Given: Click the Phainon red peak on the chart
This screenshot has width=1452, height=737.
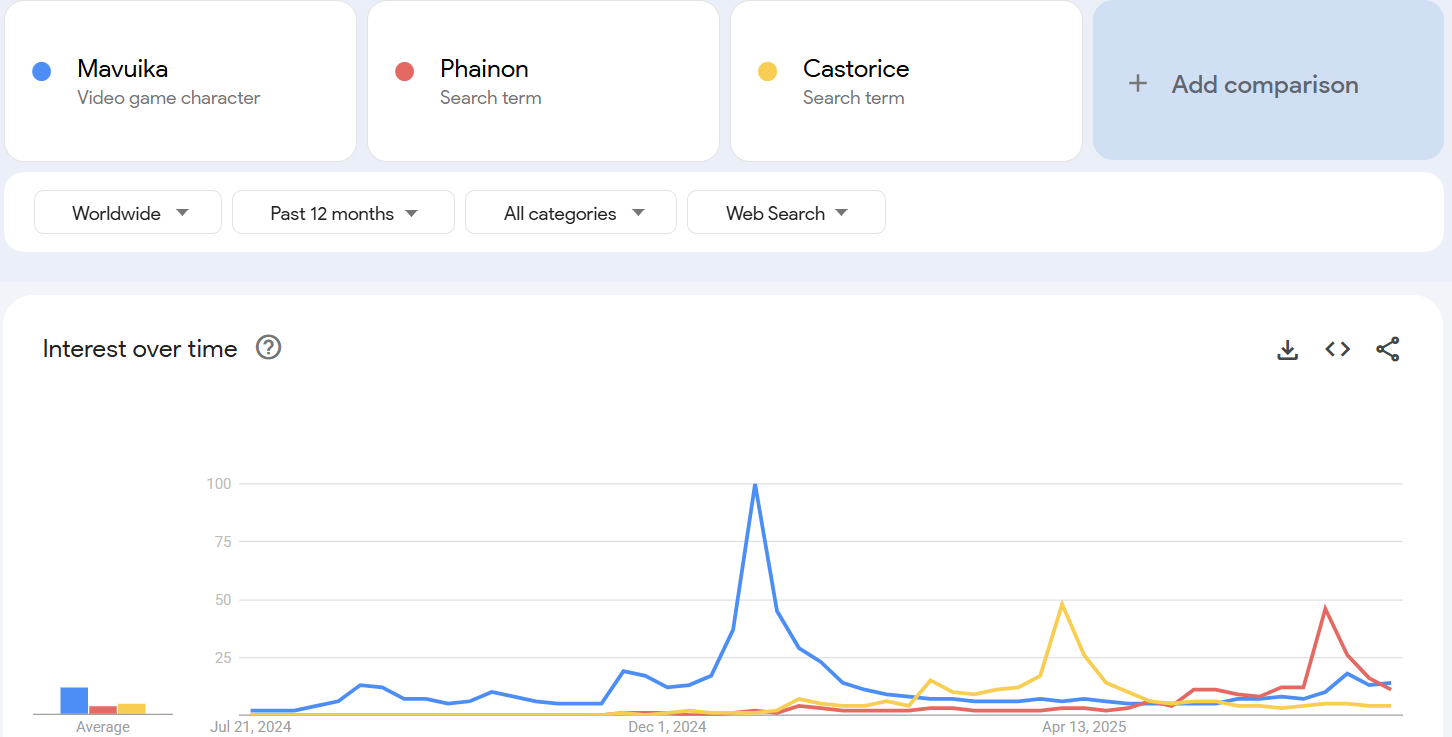Looking at the screenshot, I should point(1325,608).
